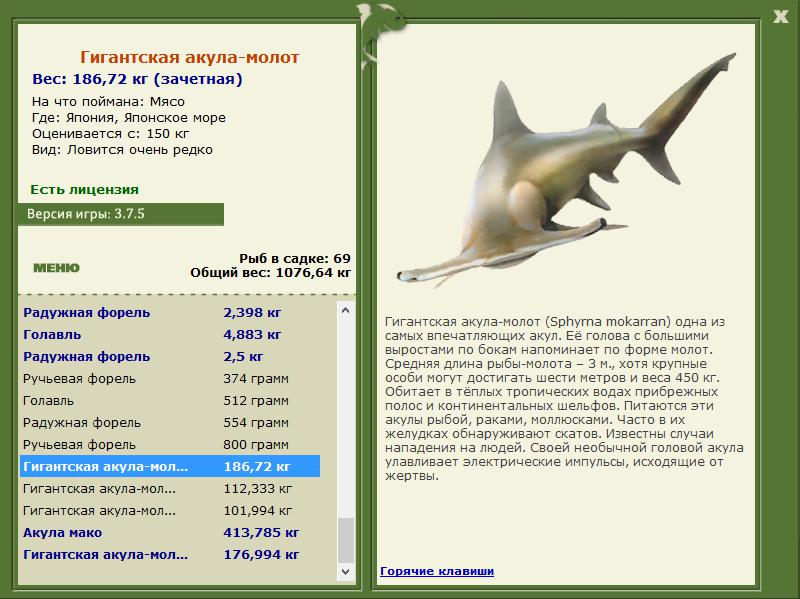Click the title Гигантская акула-молот
The image size is (800, 599).
point(189,57)
